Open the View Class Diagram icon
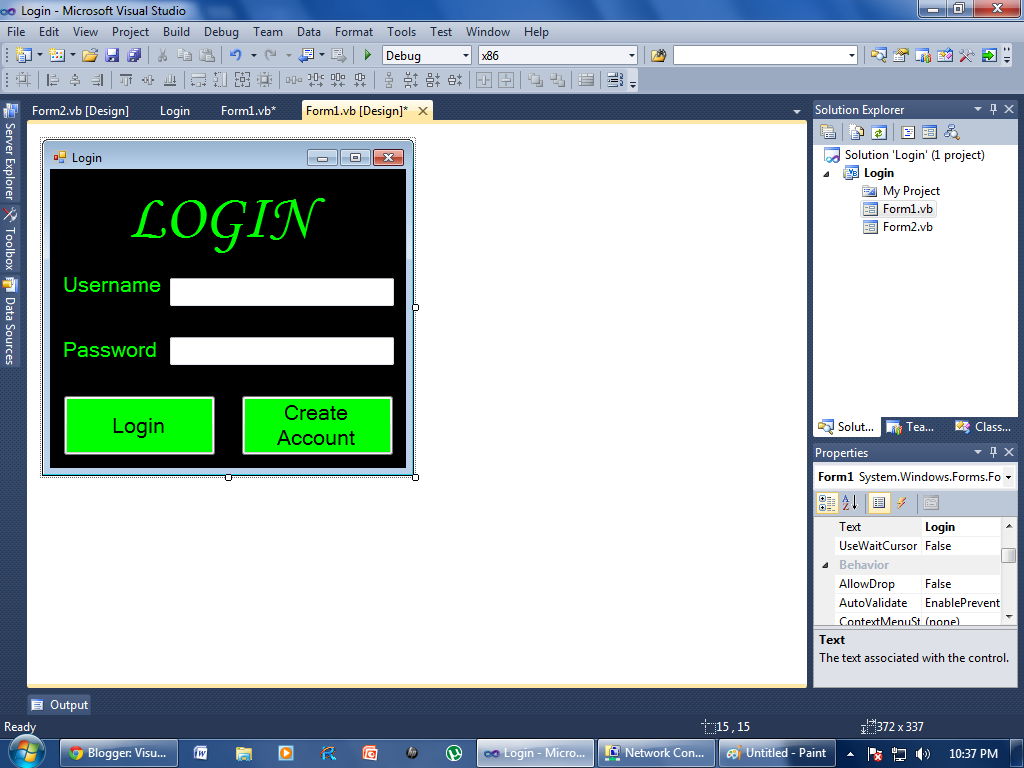 (950, 131)
